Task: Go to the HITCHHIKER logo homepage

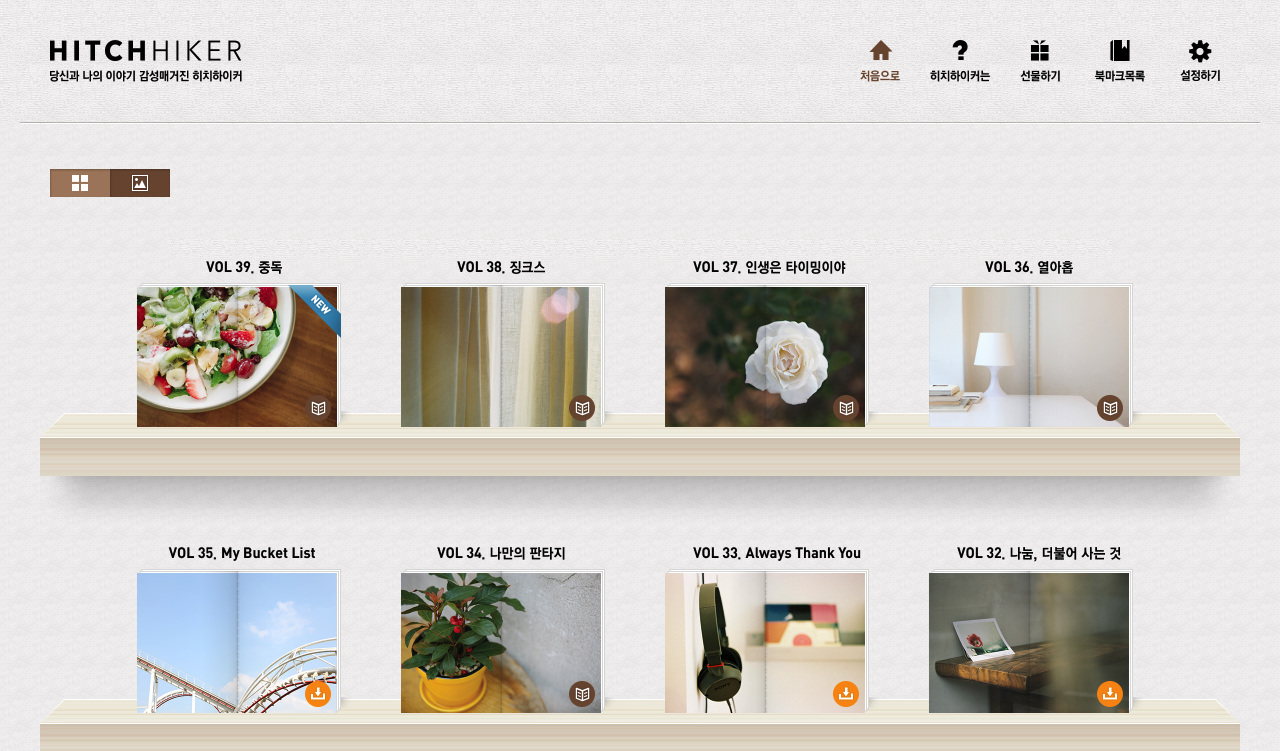Action: pos(146,60)
